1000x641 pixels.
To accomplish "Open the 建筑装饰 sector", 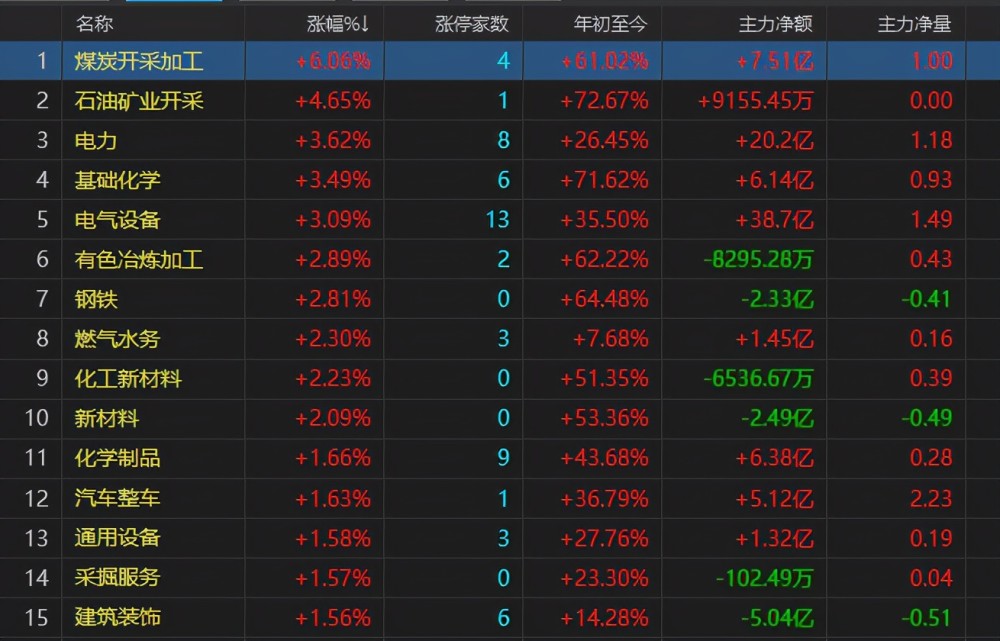I will 117,616.
